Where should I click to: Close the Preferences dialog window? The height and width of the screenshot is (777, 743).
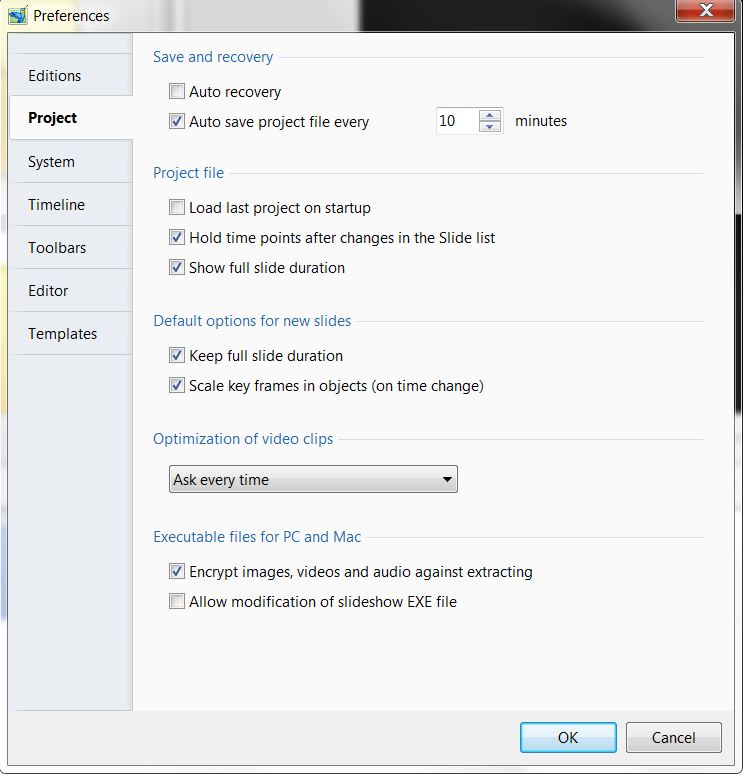(x=706, y=12)
